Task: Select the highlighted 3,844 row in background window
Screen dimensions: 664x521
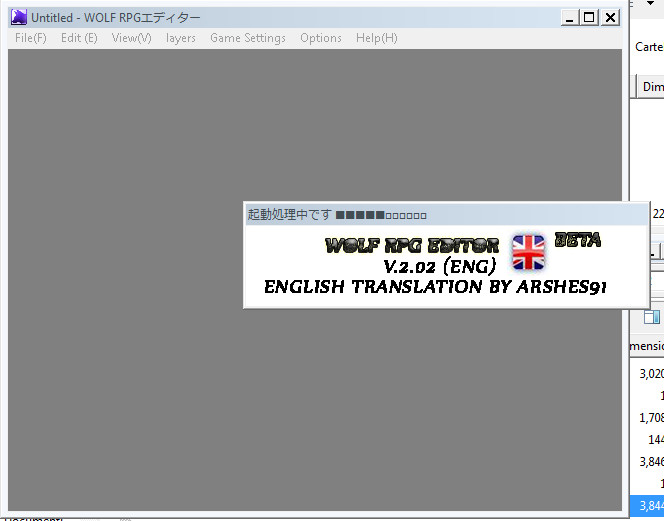Action: (647, 505)
